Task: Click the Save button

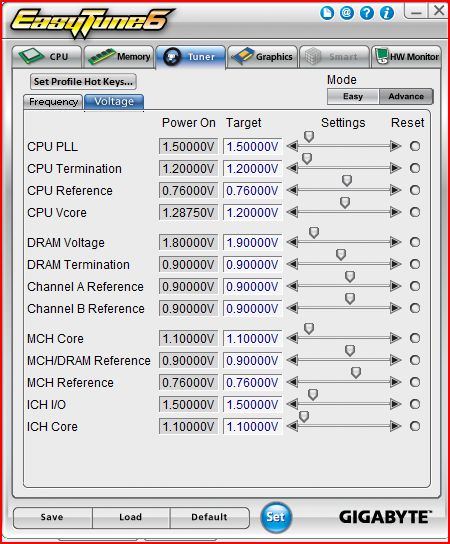Action: tap(52, 517)
